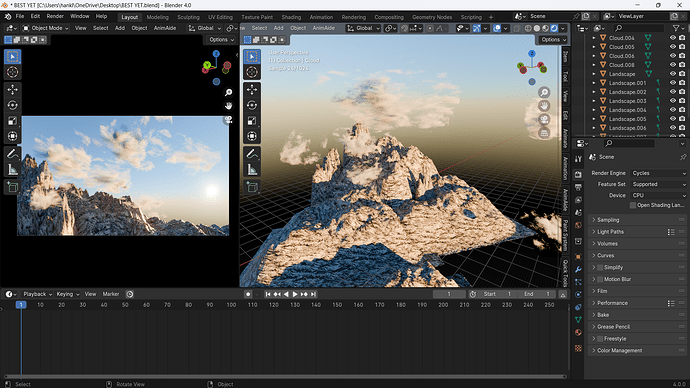Open the Render properties tab
This screenshot has width=690, height=388.
578,175
